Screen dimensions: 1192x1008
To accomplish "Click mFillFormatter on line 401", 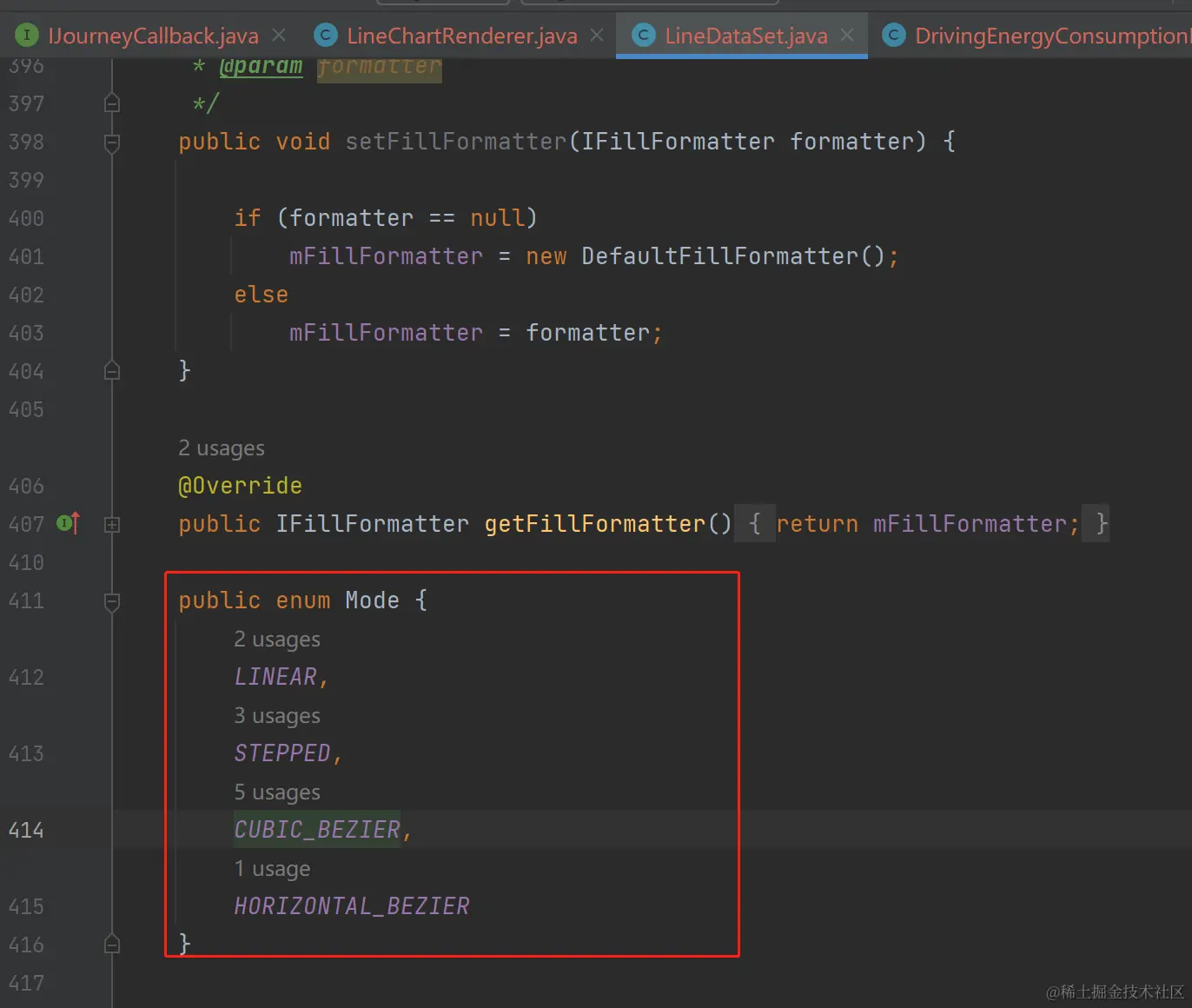I will pos(387,256).
